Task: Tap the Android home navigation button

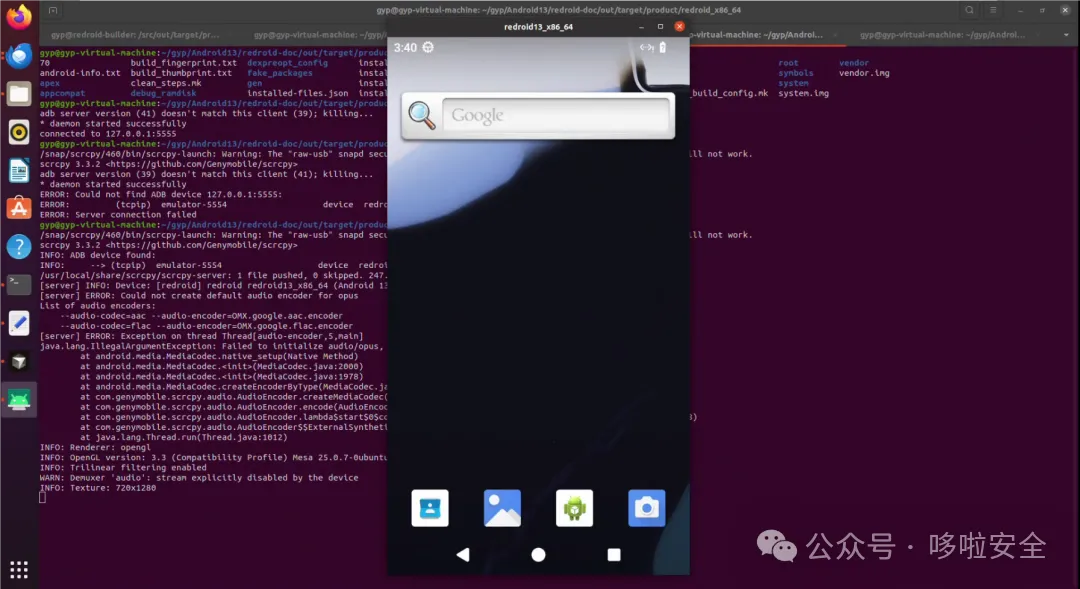Action: tap(539, 555)
